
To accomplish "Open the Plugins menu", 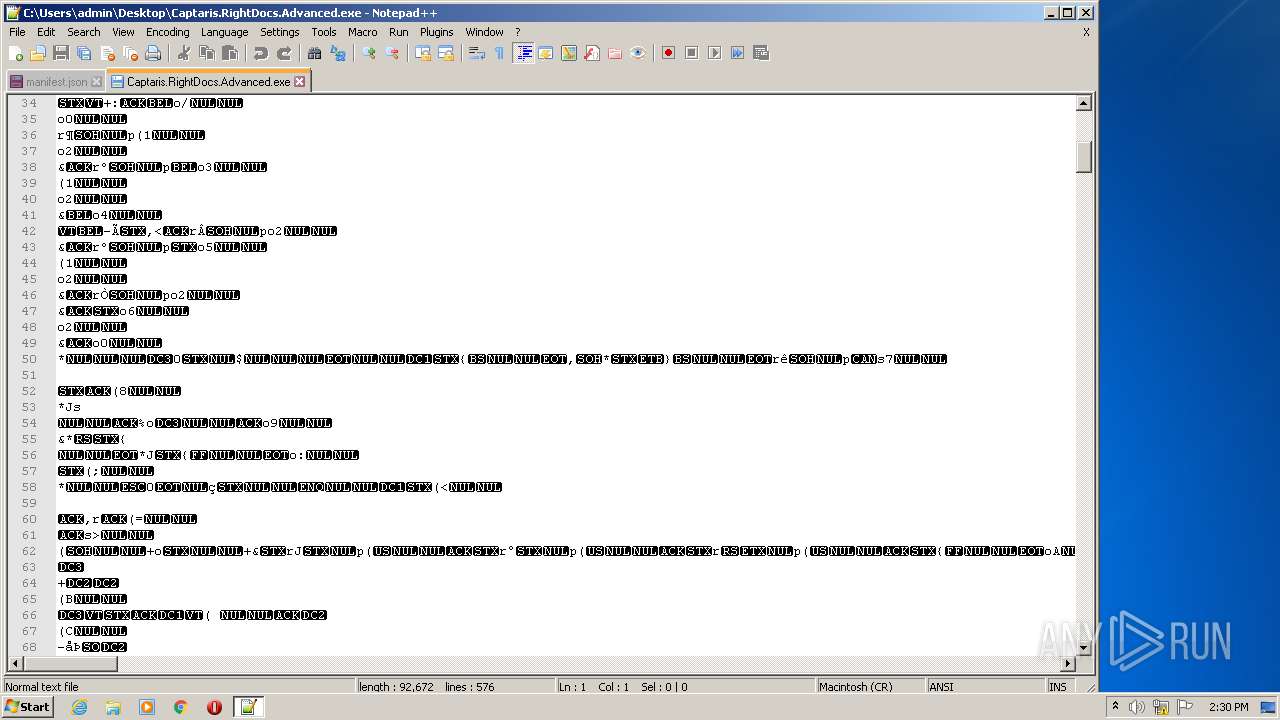I will point(437,32).
